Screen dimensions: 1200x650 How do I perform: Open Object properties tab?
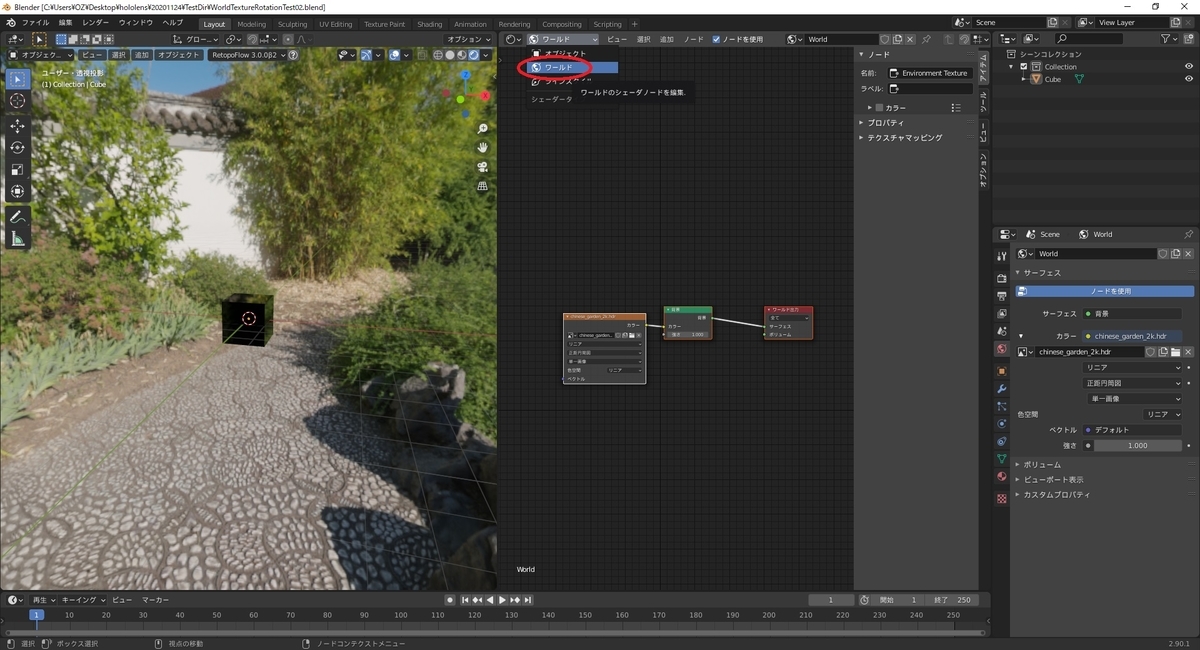coord(1001,371)
